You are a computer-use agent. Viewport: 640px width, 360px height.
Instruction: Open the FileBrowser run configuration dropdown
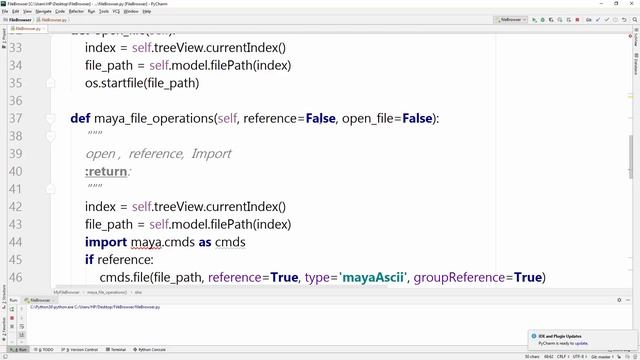[x=511, y=20]
